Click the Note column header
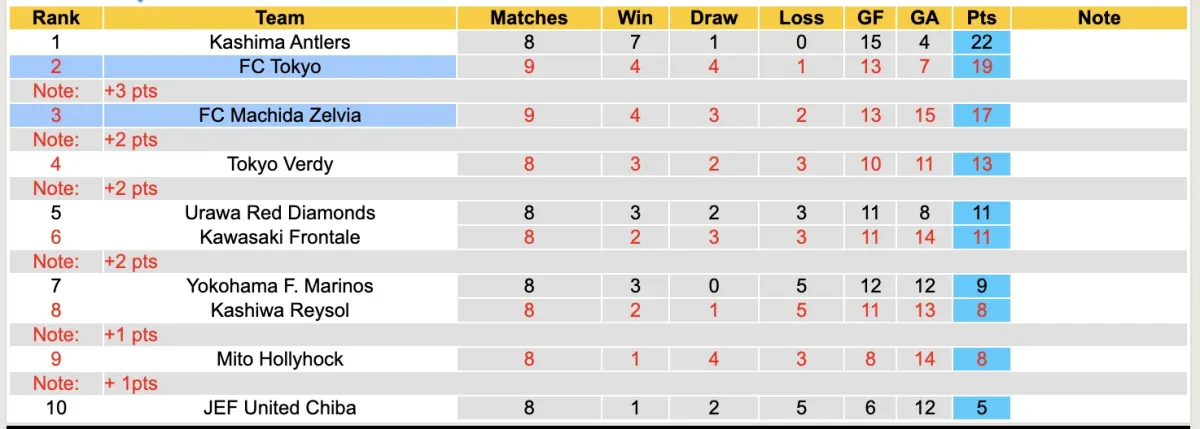Screen dimensions: 1200x429 pyautogui.click(x=1099, y=18)
